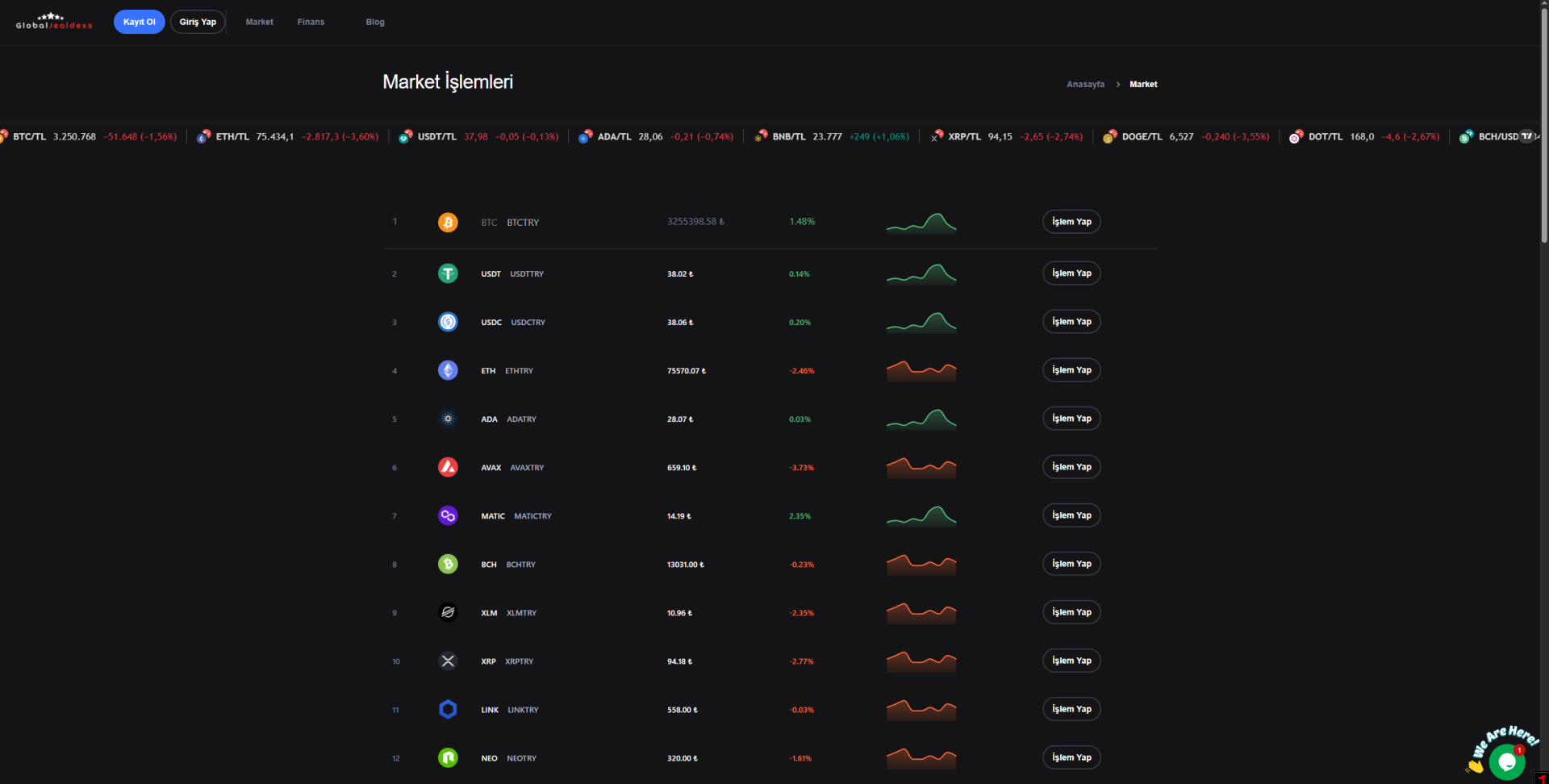The image size is (1549, 784).
Task: Click the XRP/TL ticker coin icon
Action: (x=936, y=136)
